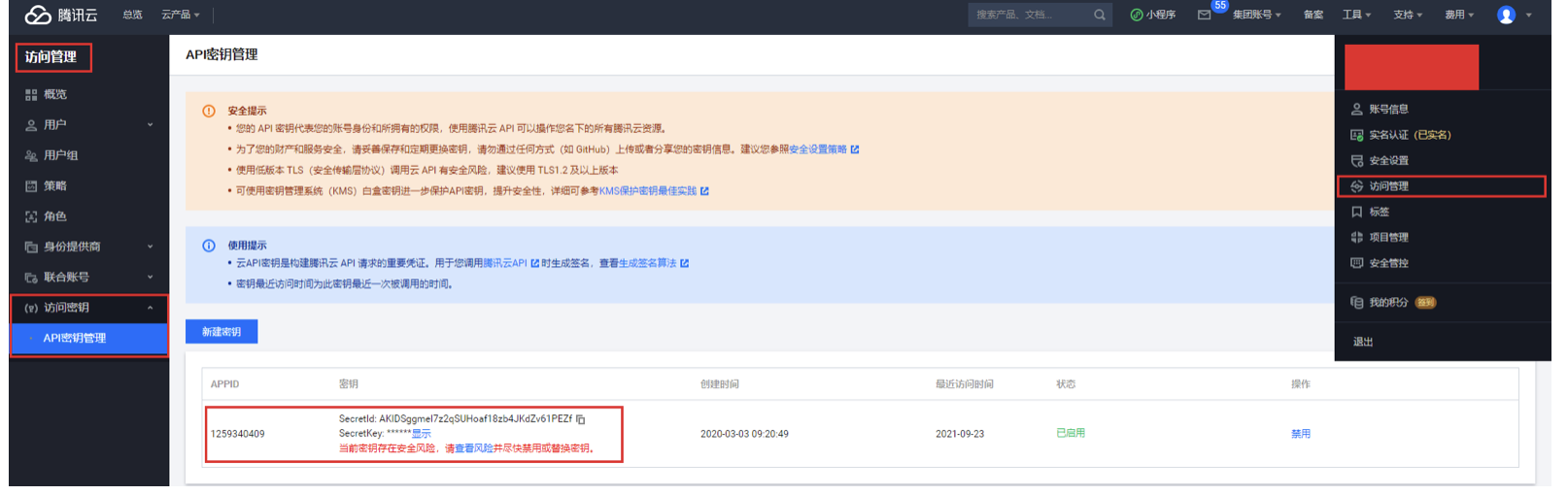The width and height of the screenshot is (1568, 495).
Task: Expand the 联合账号 section chevron
Action: pos(150,278)
